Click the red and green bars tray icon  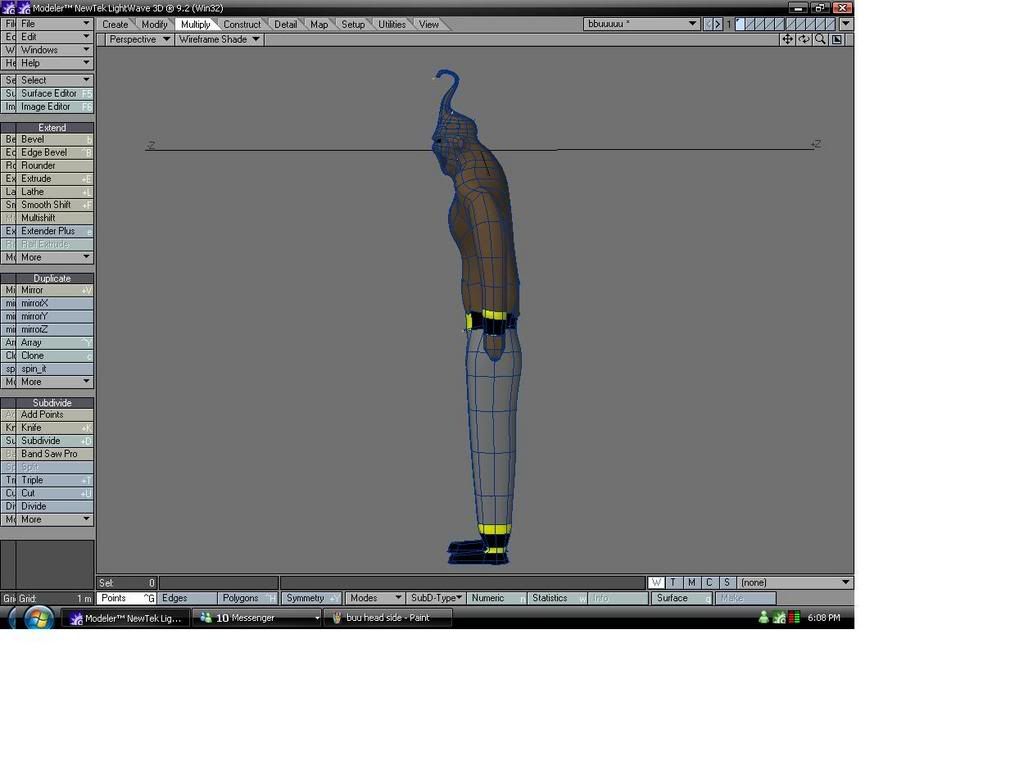pyautogui.click(x=794, y=617)
